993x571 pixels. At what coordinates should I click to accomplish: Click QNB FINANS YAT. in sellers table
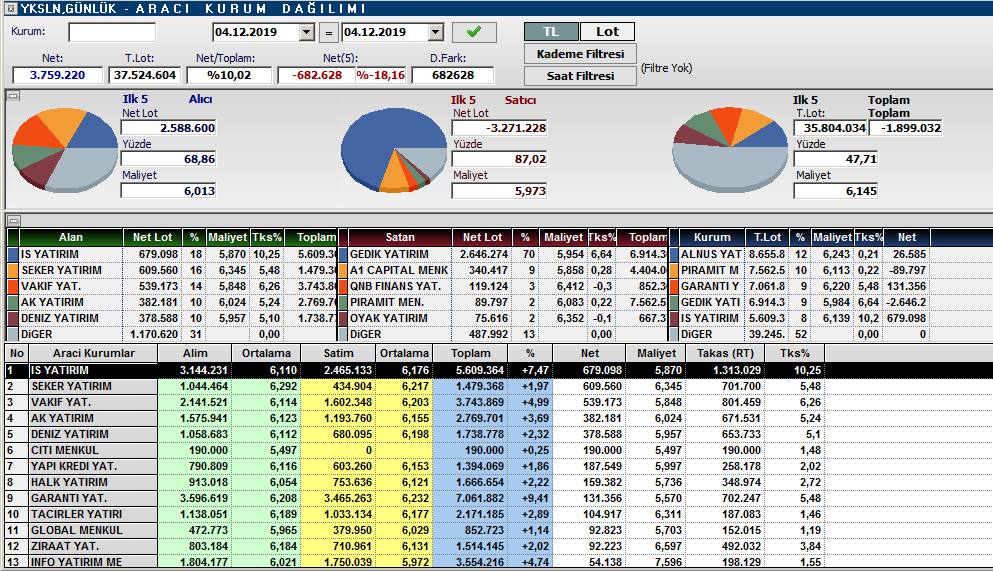coord(396,286)
